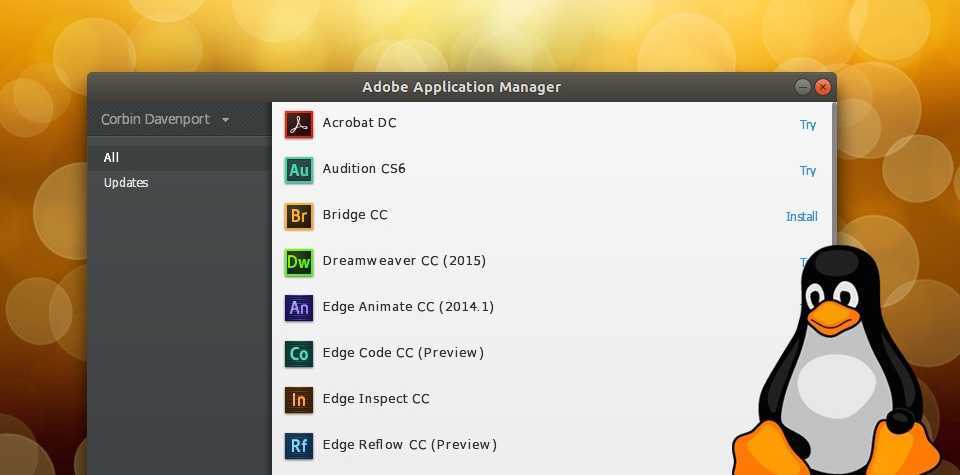The height and width of the screenshot is (475, 960).
Task: Open the Corbin Davenport account dropdown
Action: pos(156,120)
